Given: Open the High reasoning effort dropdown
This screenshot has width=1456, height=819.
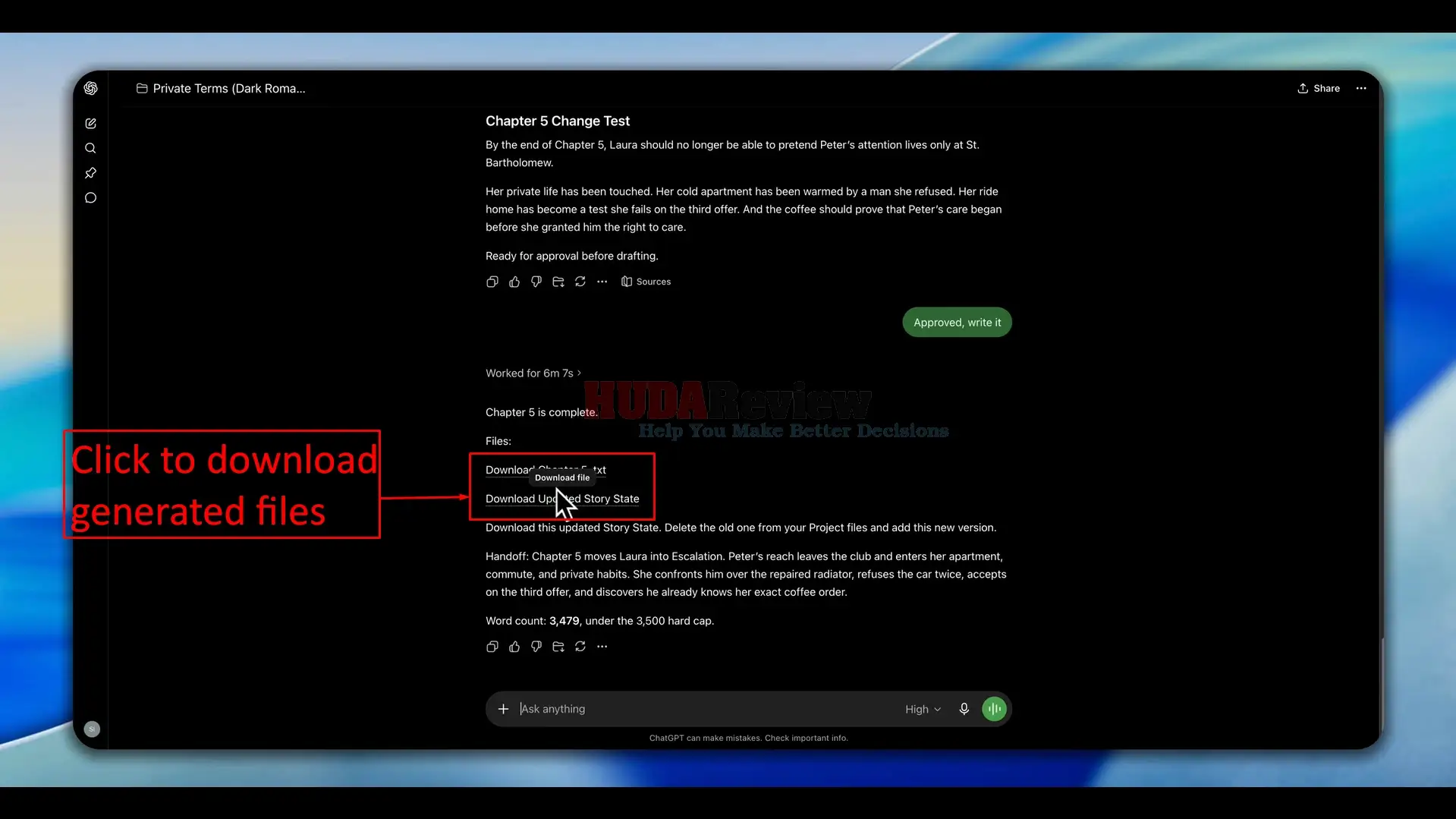Looking at the screenshot, I should 923,709.
